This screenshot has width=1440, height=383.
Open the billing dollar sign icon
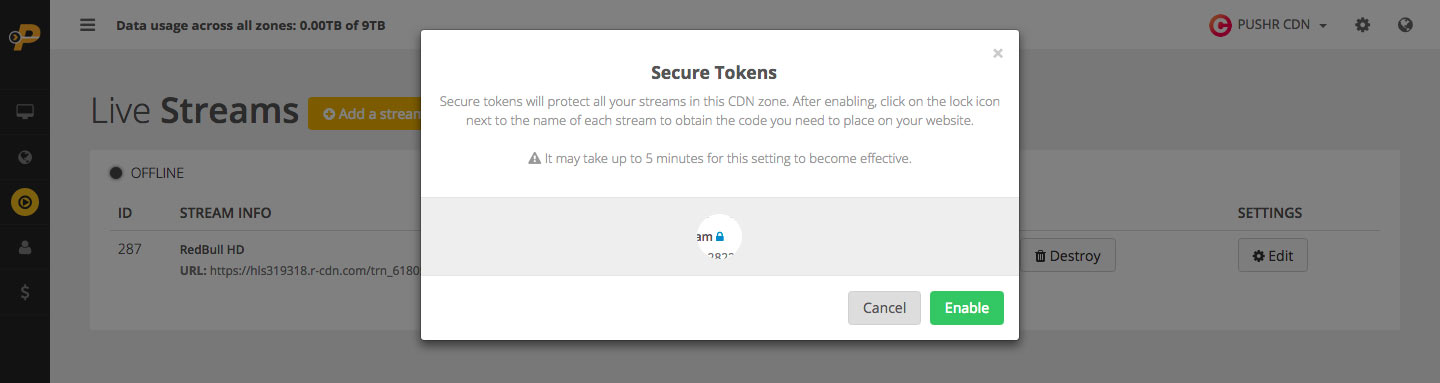(x=25, y=293)
